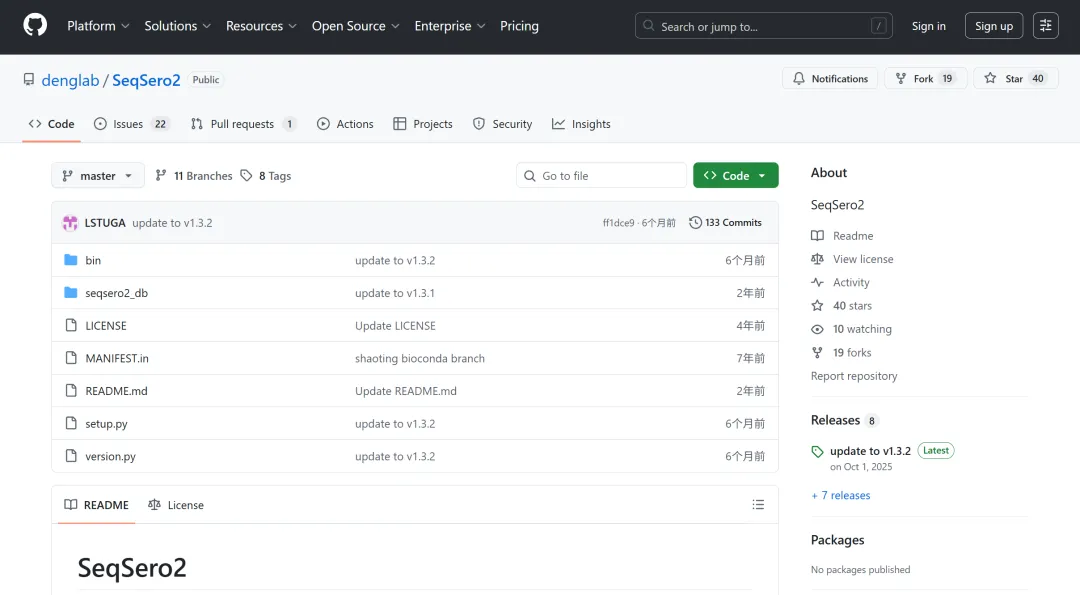Click the View license link
Screen dimensions: 1080x595
point(852,259)
